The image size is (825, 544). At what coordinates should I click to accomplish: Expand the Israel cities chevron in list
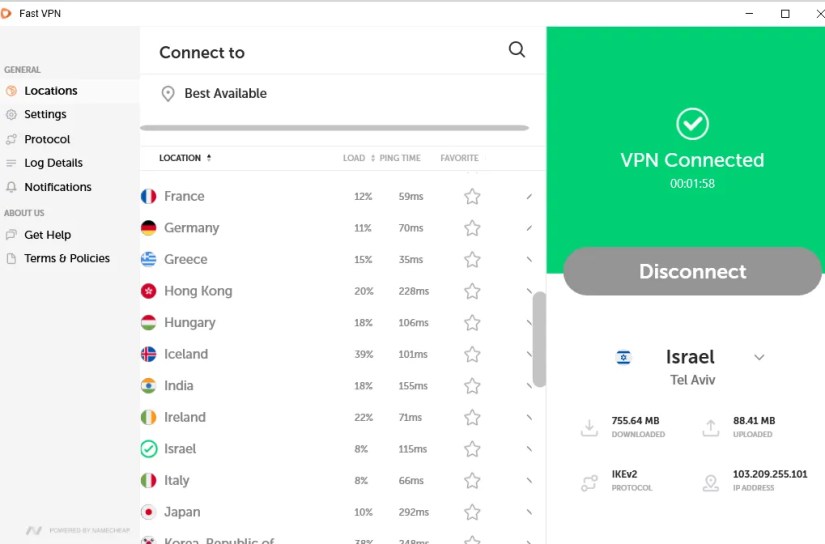click(529, 449)
